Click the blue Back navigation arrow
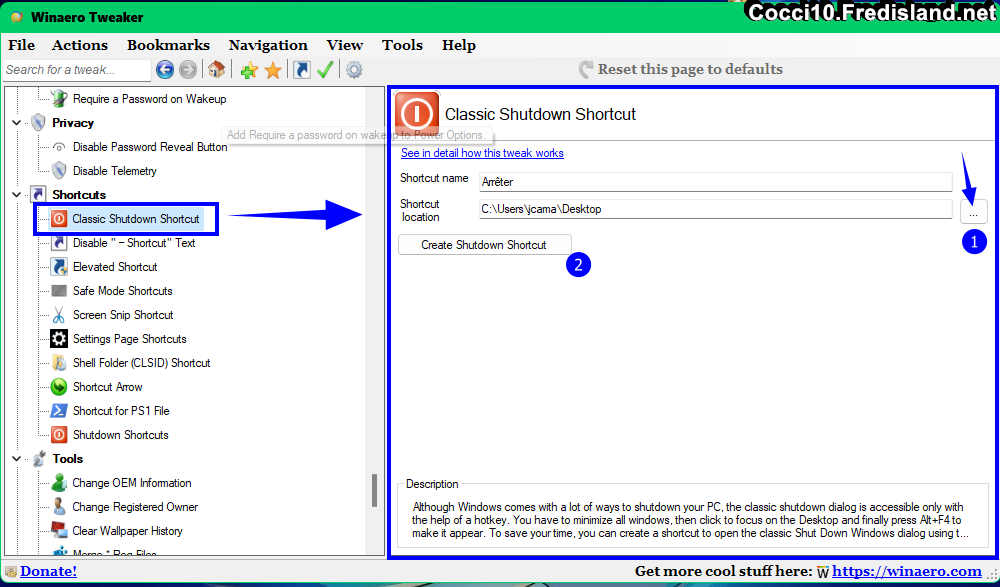The image size is (1000, 587). tap(165, 70)
